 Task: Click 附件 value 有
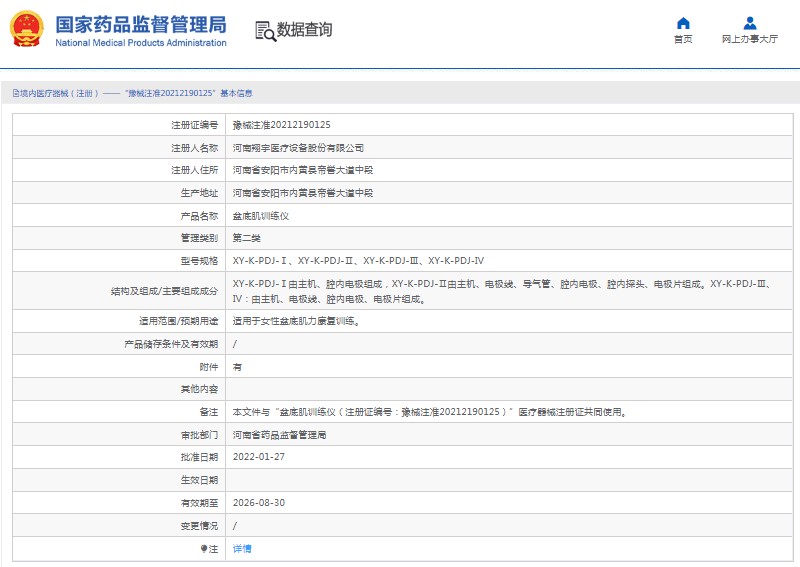(237, 367)
